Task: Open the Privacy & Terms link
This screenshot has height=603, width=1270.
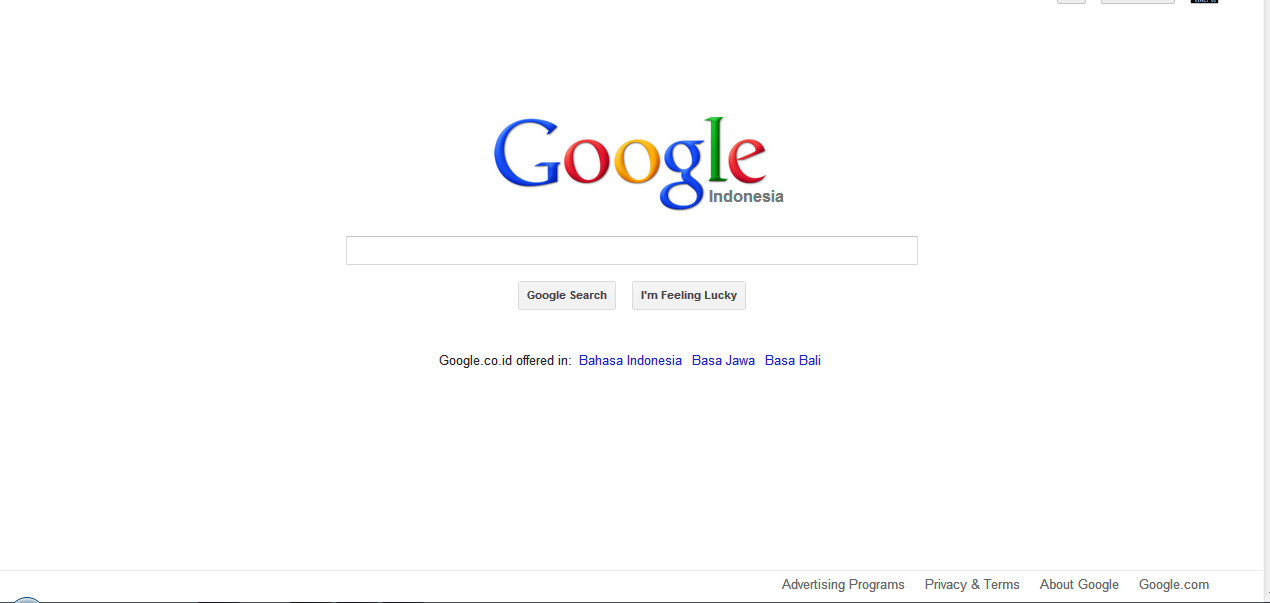Action: pyautogui.click(x=972, y=584)
